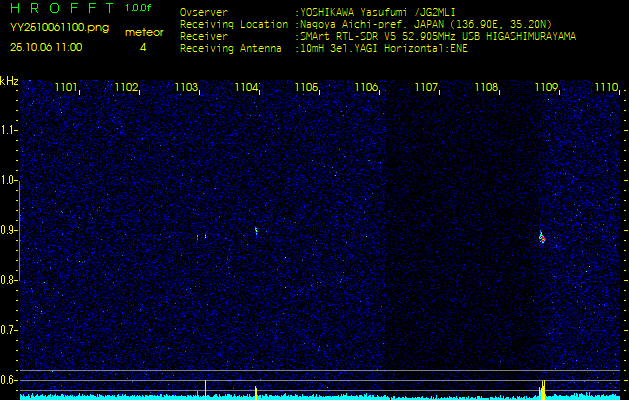
Task: Click the 0.6 kHz axis label
Action: [x=9, y=379]
